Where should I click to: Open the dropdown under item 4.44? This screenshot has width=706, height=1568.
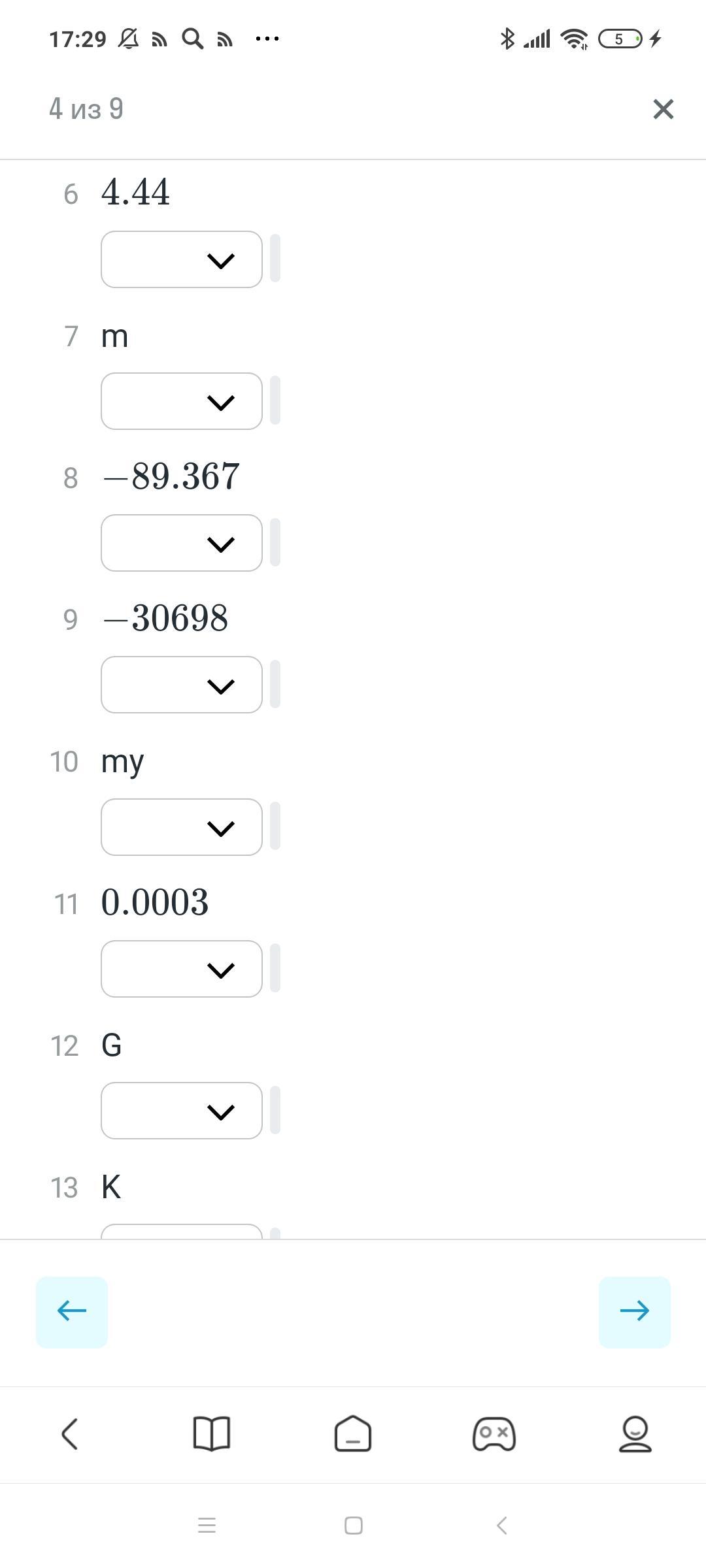(x=182, y=259)
